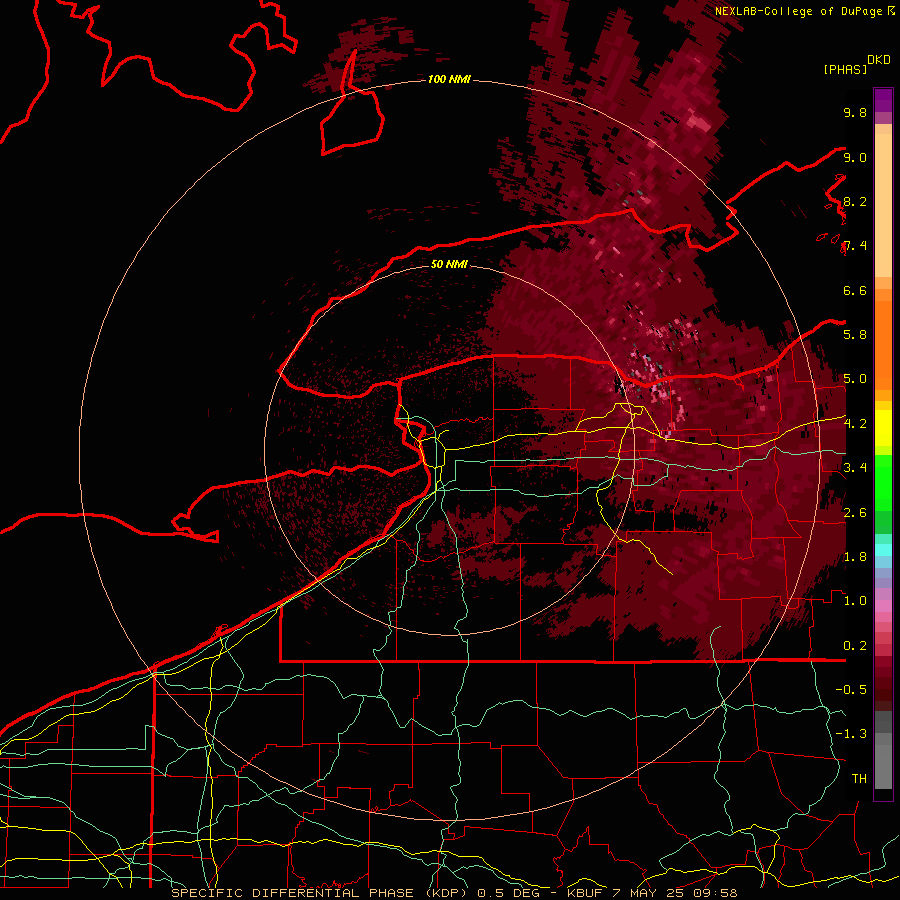Pick the bright green band of the color bar
Viewport: 900px width, 900px height.
pos(883,483)
